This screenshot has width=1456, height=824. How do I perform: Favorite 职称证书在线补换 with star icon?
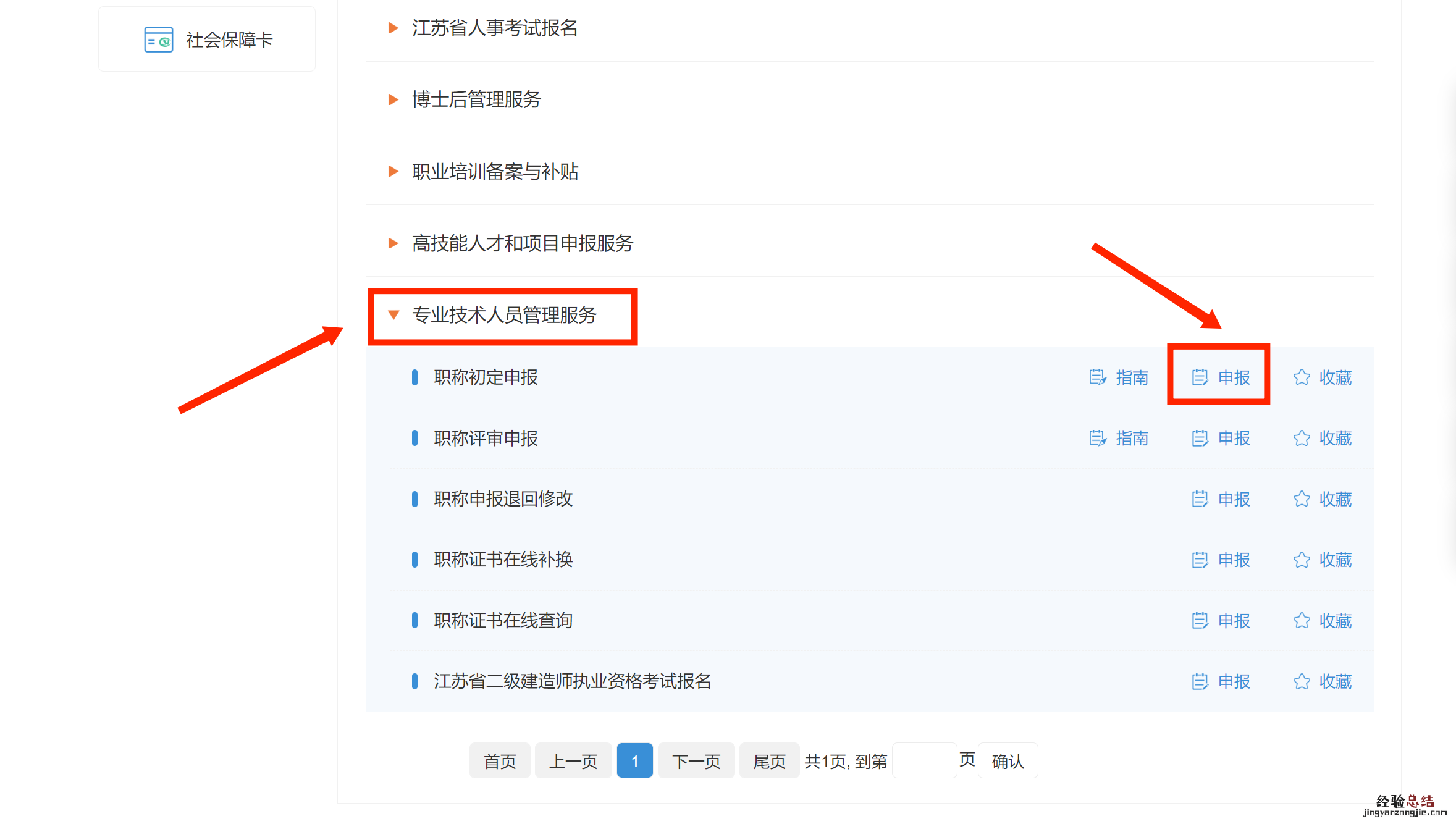click(x=1302, y=560)
